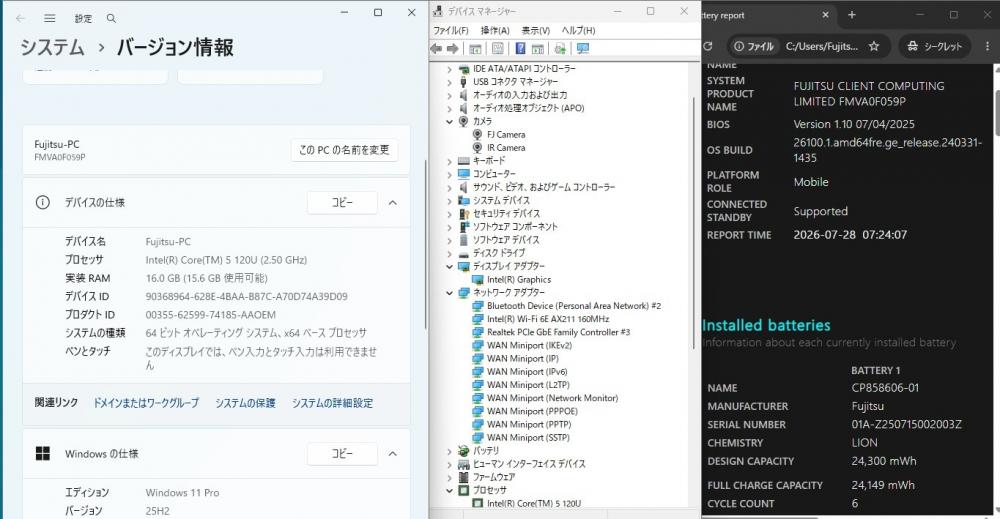1000x519 pixels.
Task: Click the Device specifications info icon
Action: [x=43, y=203]
